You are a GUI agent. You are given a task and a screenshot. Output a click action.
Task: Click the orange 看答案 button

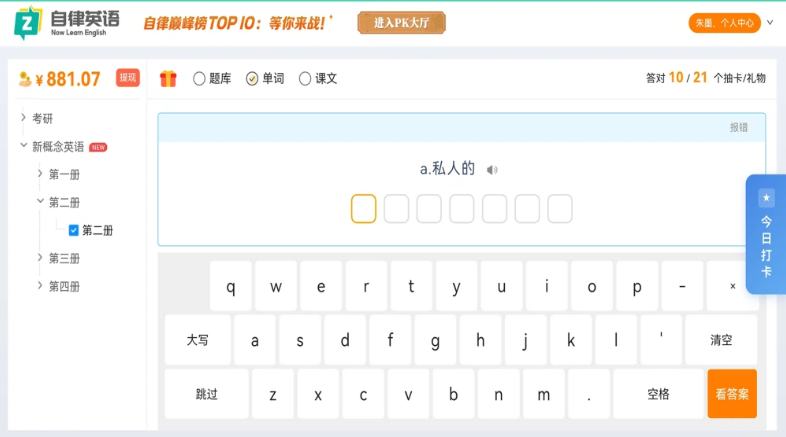[x=732, y=394]
